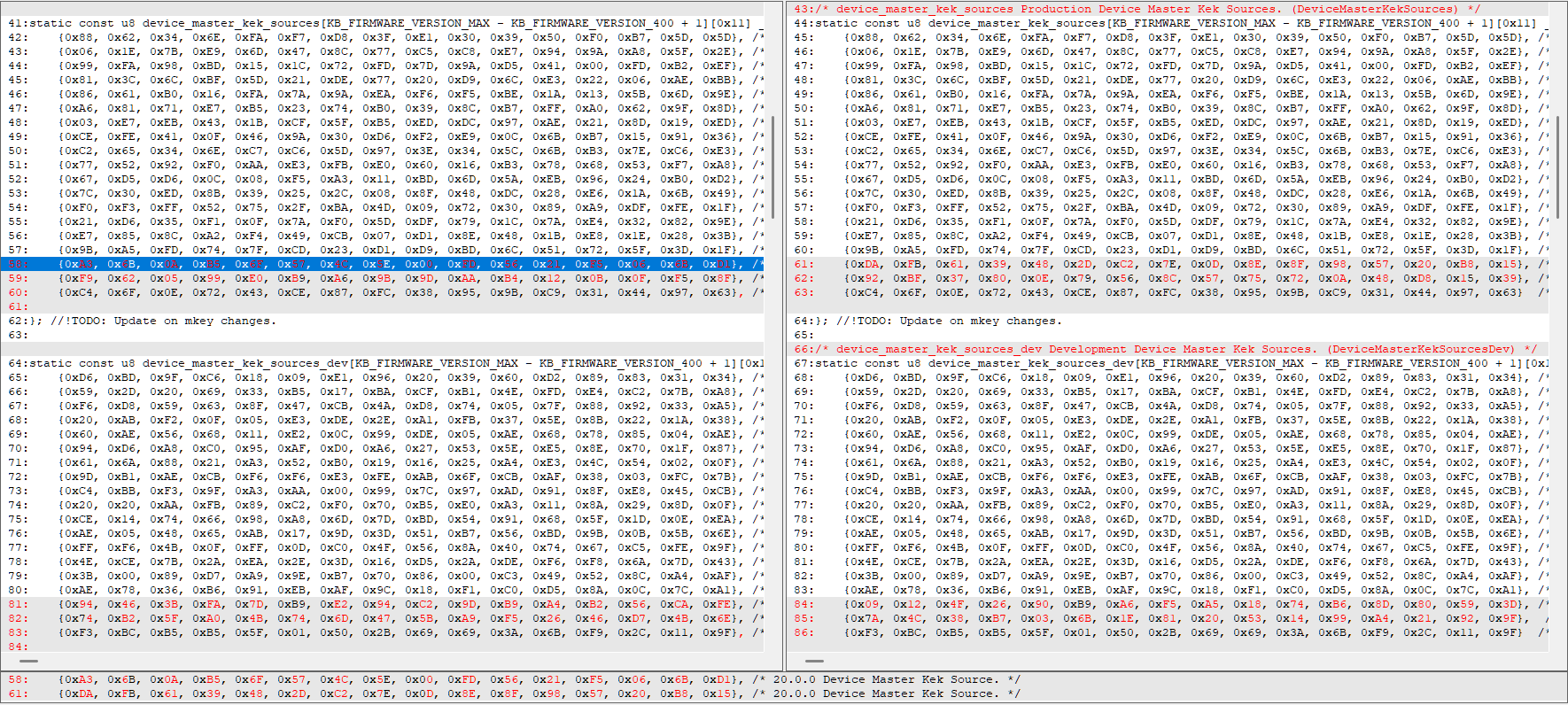Viewport: 1568px width, 705px height.
Task: Click right pane line 45 starting with 0x88
Action: (1168, 37)
